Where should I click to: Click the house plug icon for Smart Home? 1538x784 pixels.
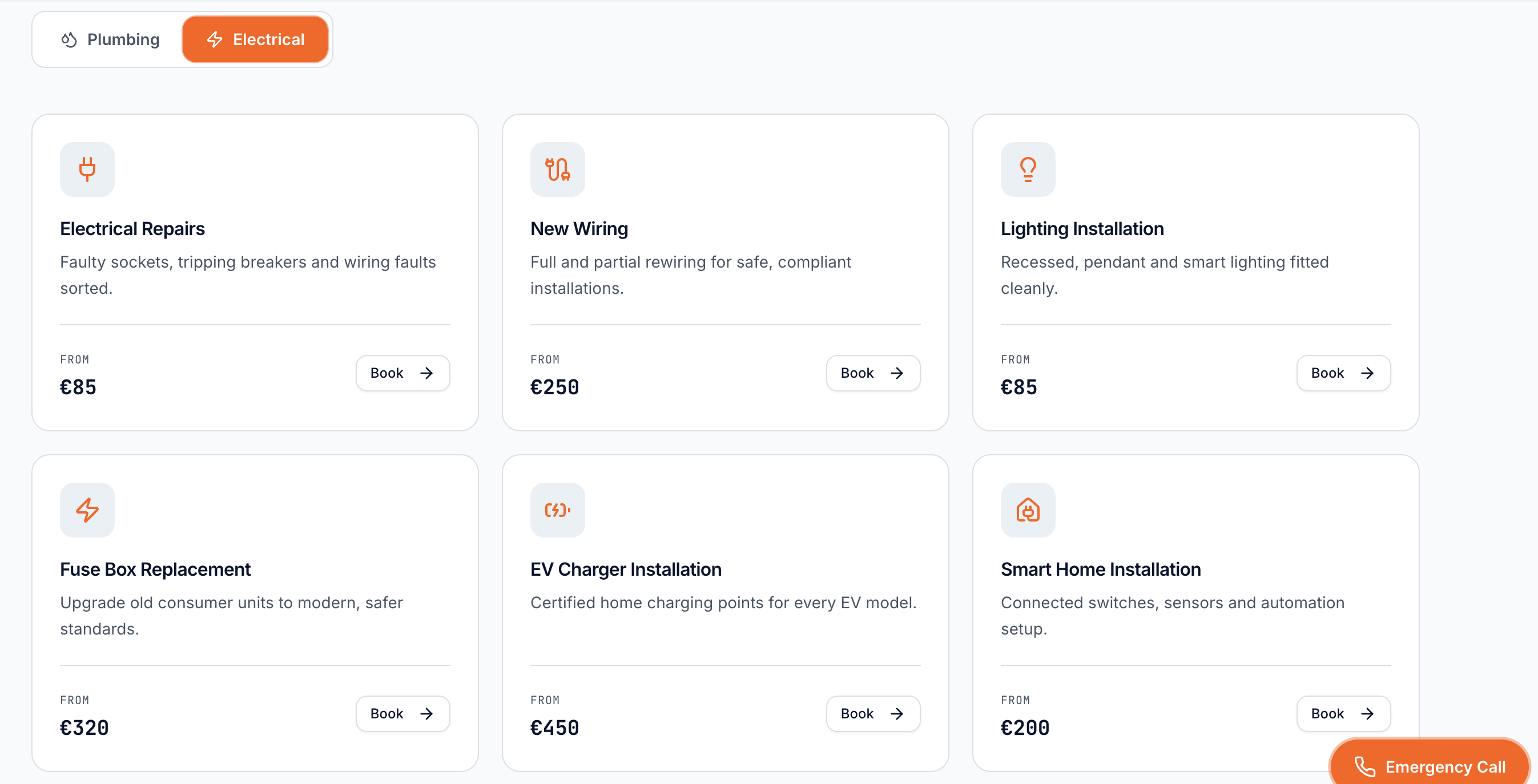1028,510
